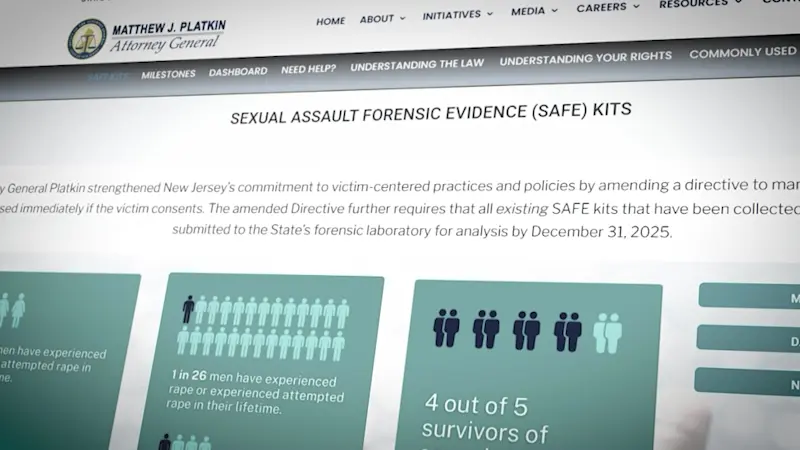Click the light-colored pair of people icon
This screenshot has height=450, width=800.
(607, 333)
